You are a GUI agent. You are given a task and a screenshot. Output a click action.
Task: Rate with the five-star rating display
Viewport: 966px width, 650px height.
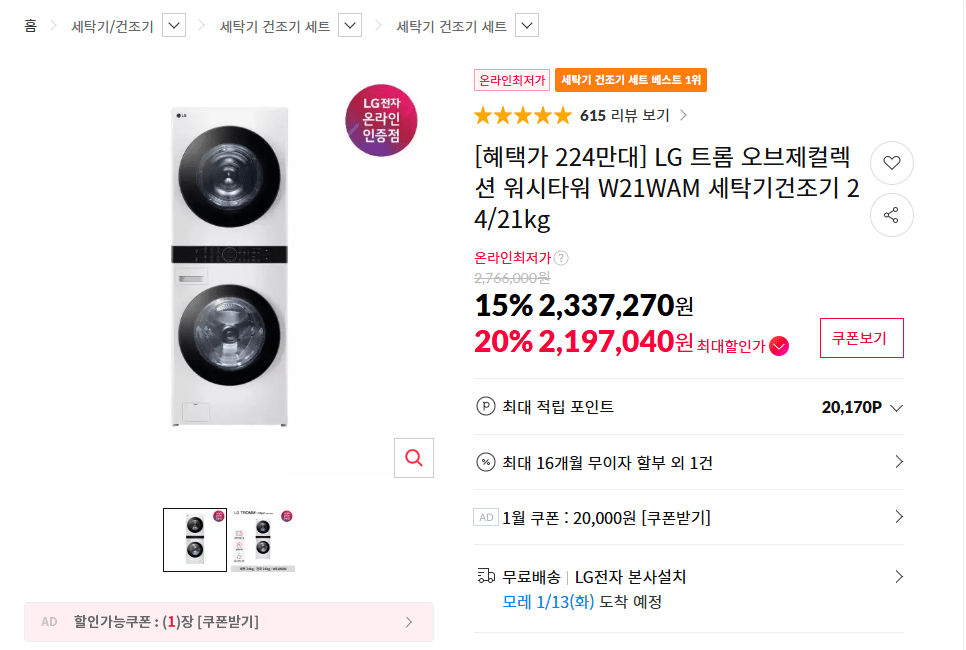click(x=521, y=115)
